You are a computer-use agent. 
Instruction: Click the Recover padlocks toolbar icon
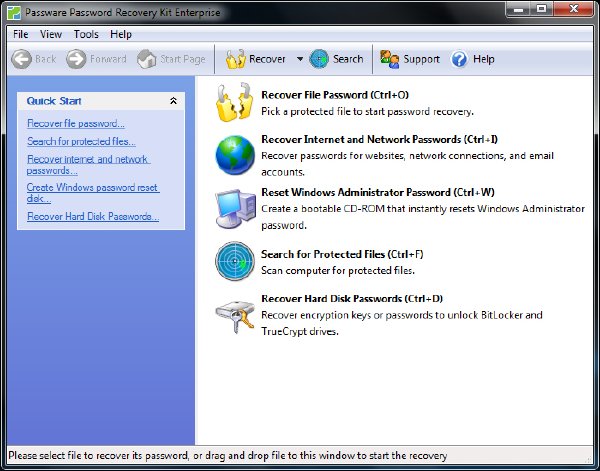pos(235,59)
